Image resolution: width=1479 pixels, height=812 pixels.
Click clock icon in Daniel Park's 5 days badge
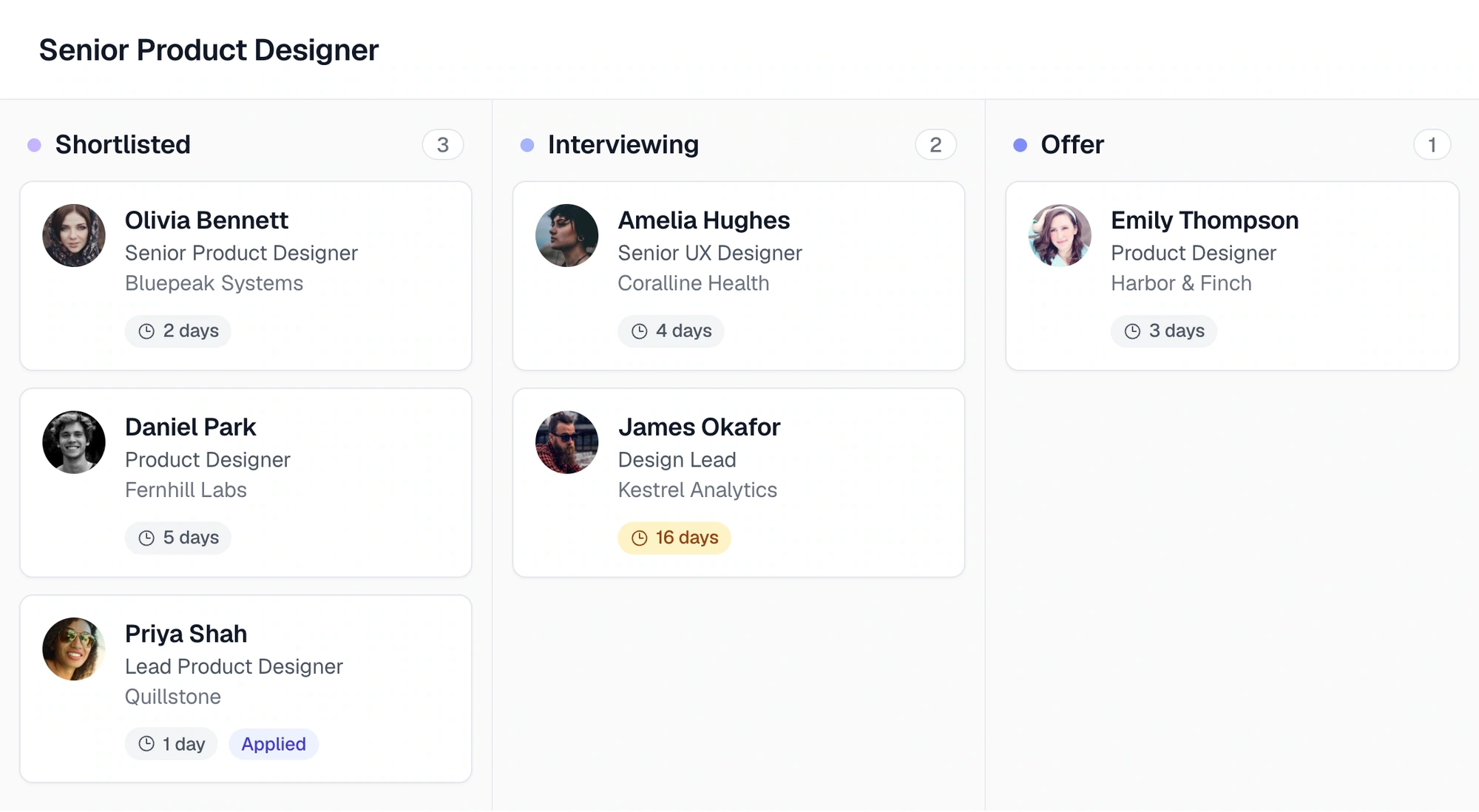146,538
